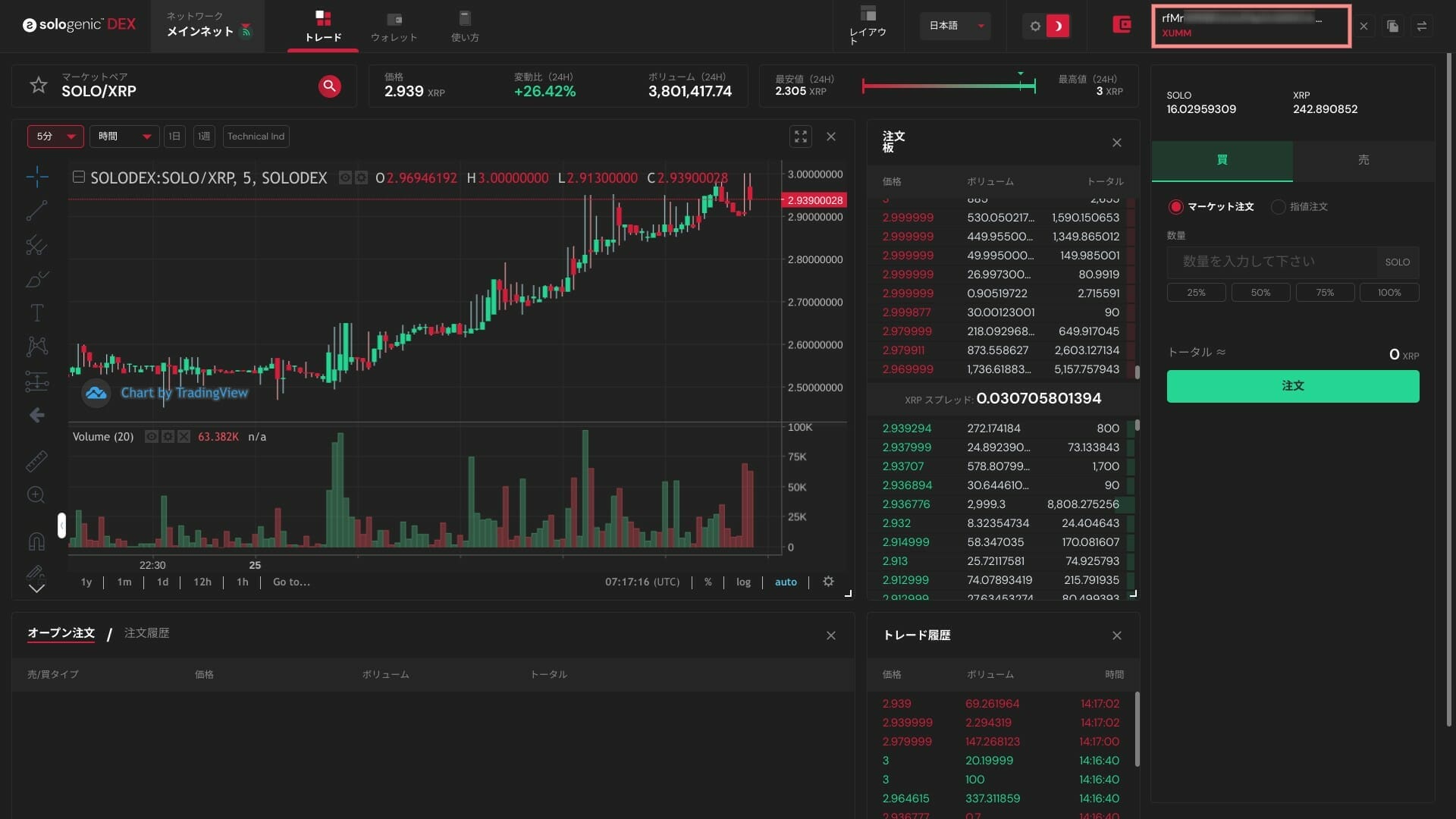Toggle the magnet snap mode icon
The height and width of the screenshot is (819, 1456).
coord(36,541)
